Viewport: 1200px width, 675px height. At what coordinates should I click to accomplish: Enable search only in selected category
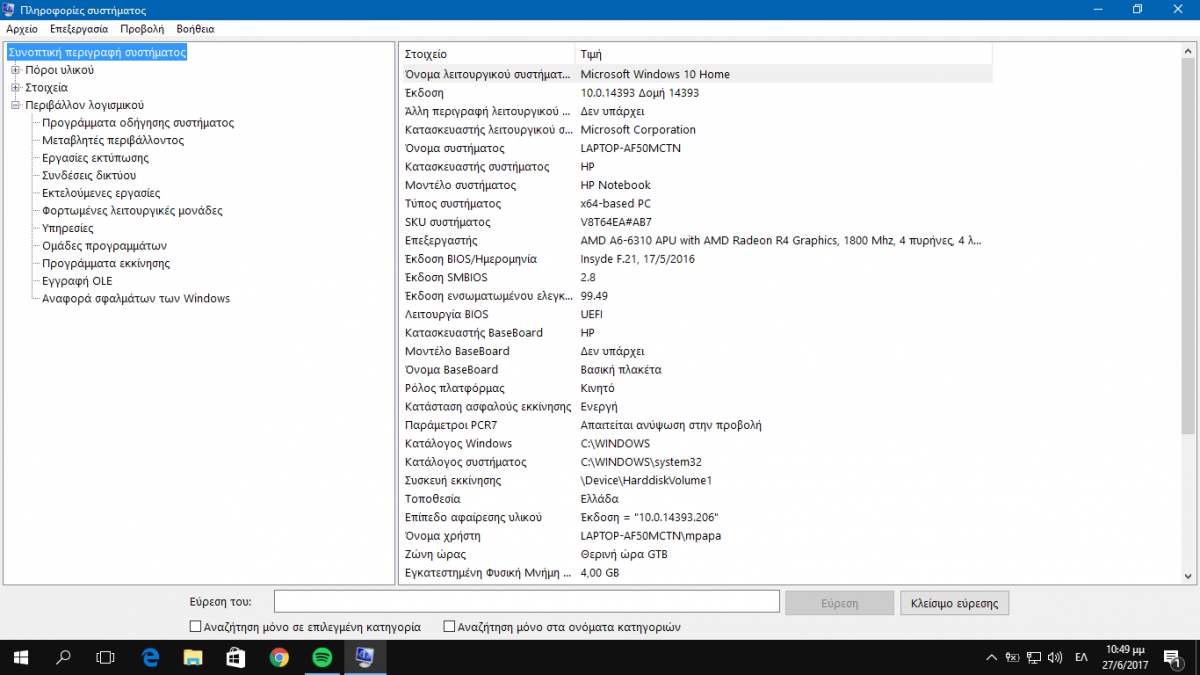[195, 627]
